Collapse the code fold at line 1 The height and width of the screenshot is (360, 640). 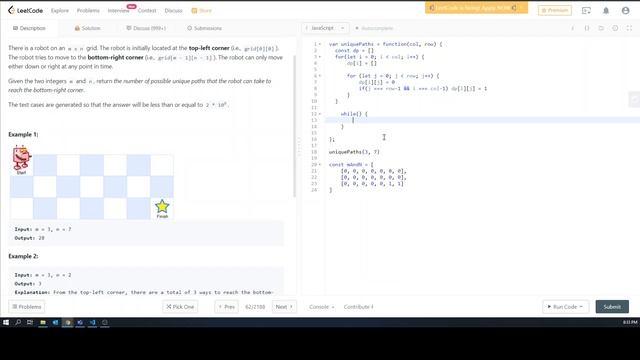point(320,44)
